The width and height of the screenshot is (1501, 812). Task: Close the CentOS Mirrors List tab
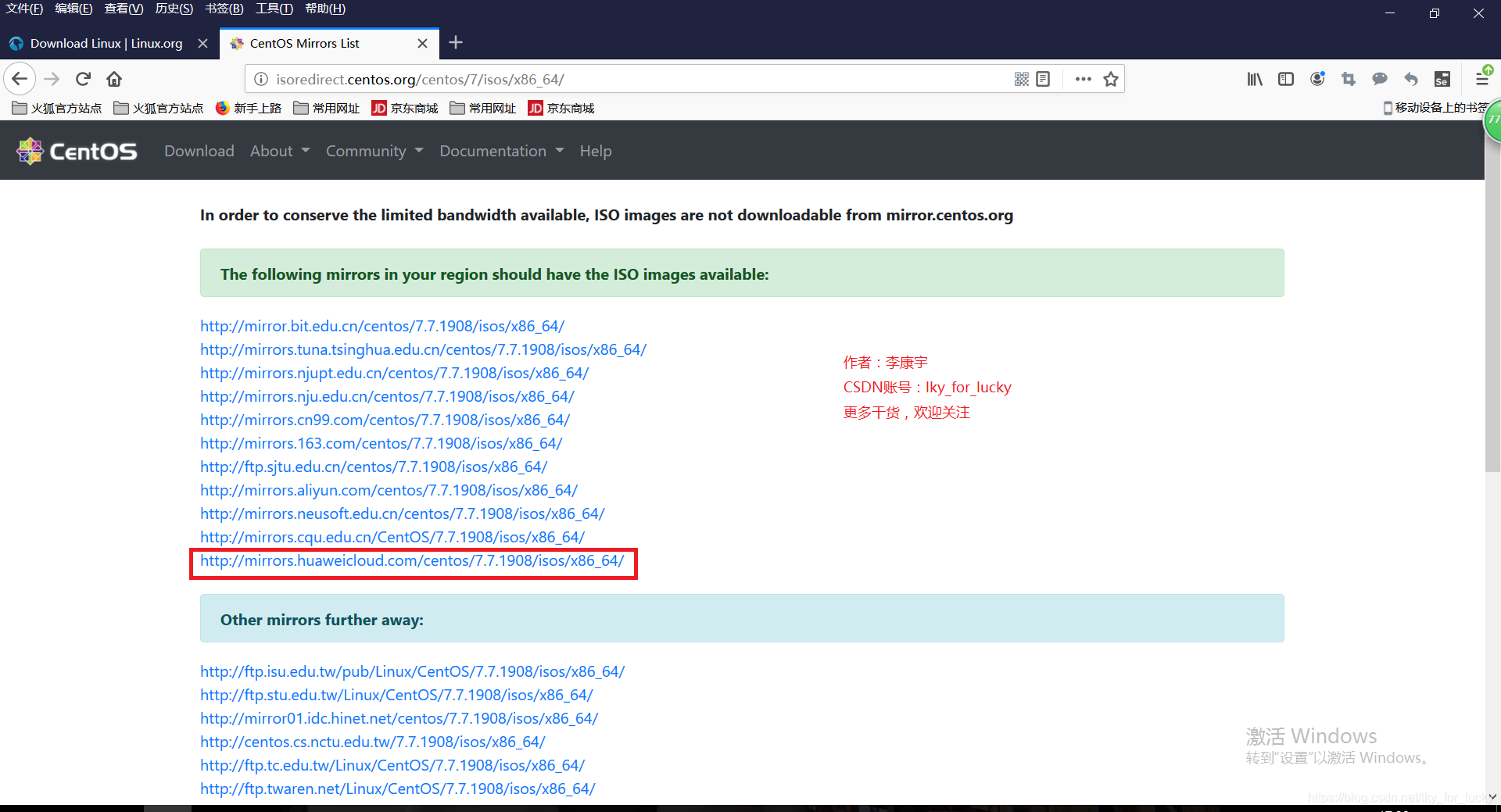(x=422, y=44)
